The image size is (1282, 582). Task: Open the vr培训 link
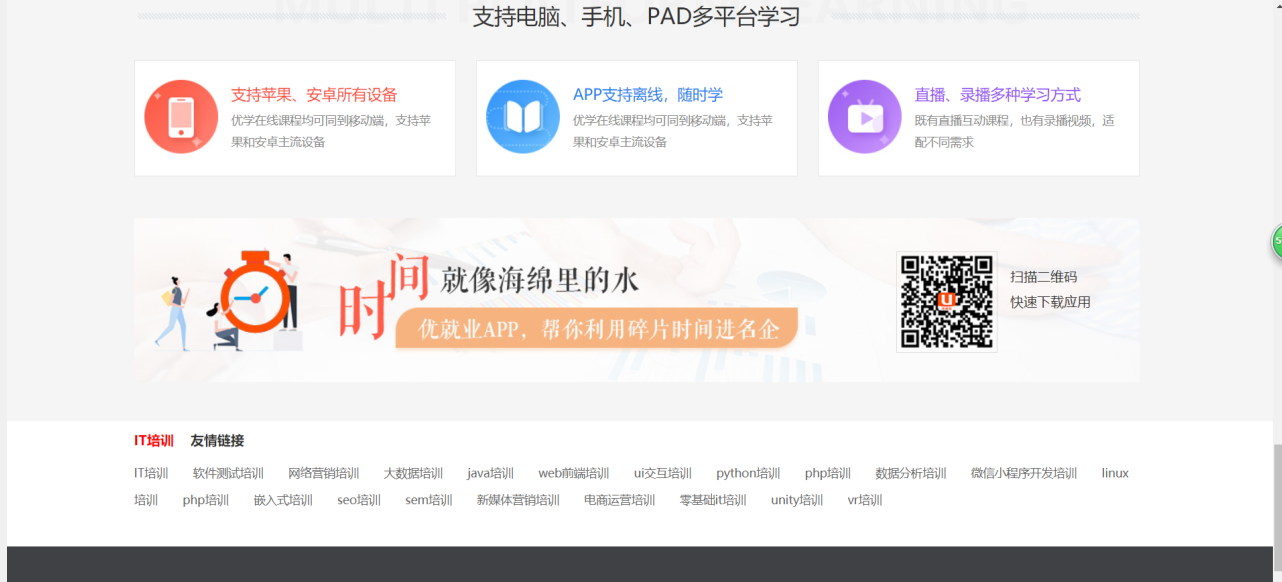[864, 500]
